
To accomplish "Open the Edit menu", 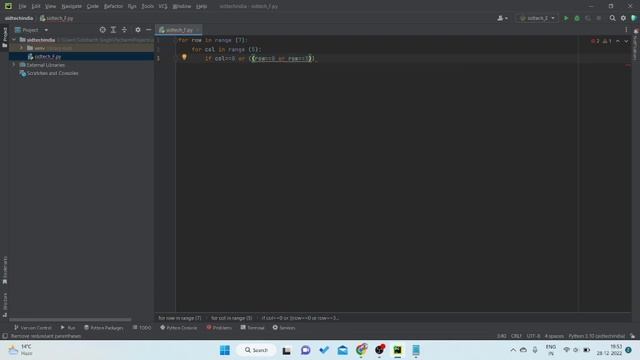I will click(x=36, y=6).
